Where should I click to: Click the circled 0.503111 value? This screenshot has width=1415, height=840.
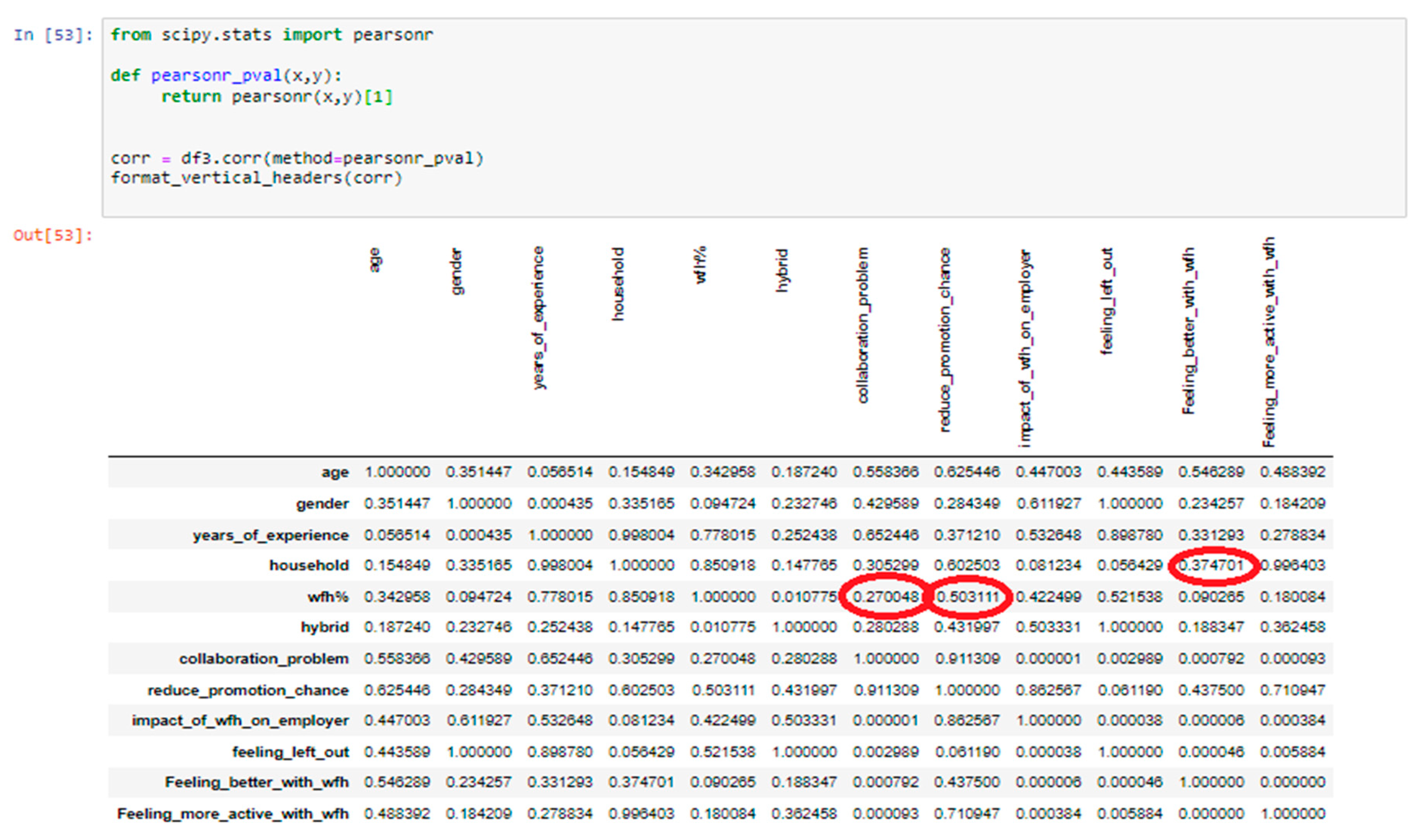[967, 597]
